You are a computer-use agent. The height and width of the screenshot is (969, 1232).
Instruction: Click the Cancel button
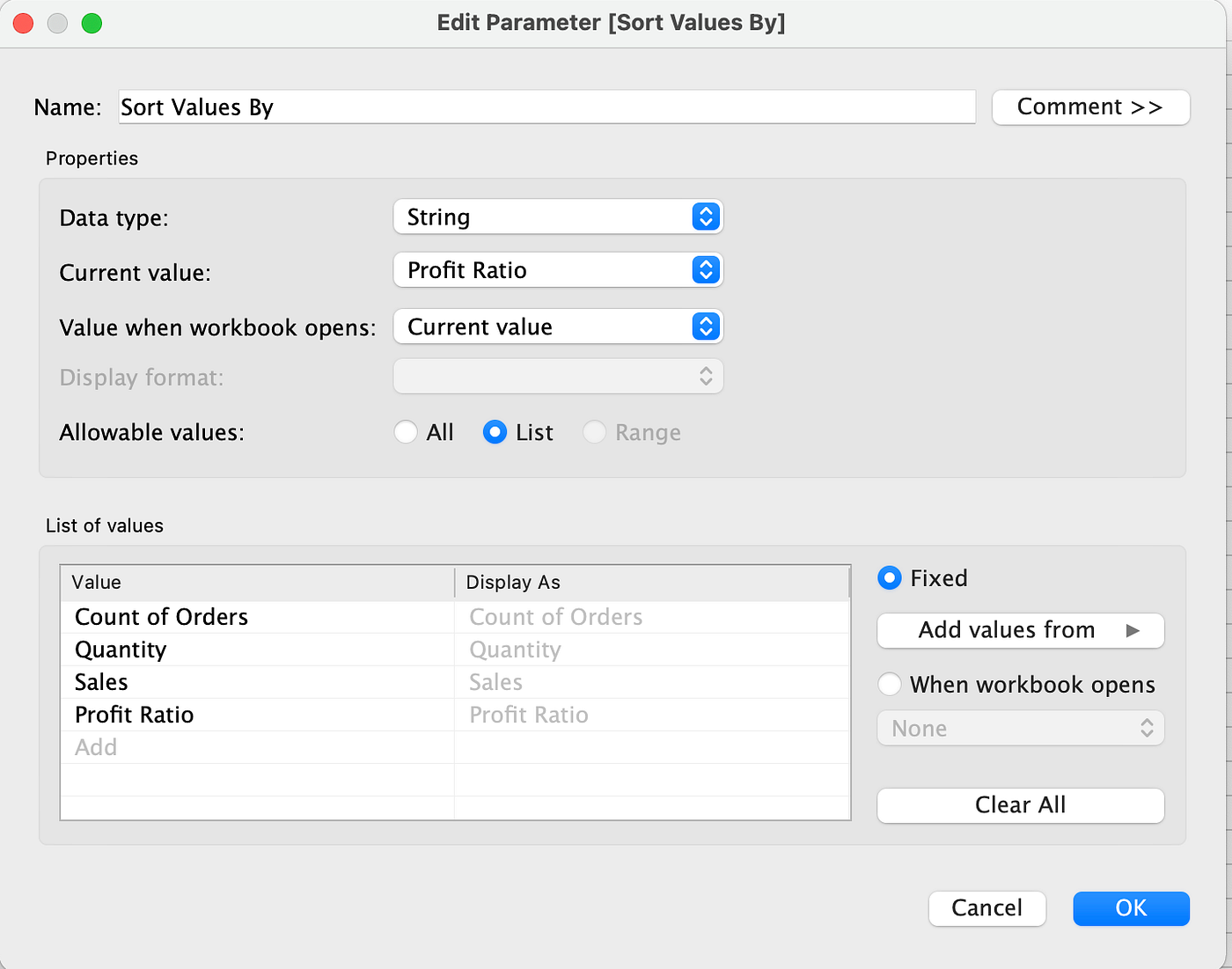986,908
